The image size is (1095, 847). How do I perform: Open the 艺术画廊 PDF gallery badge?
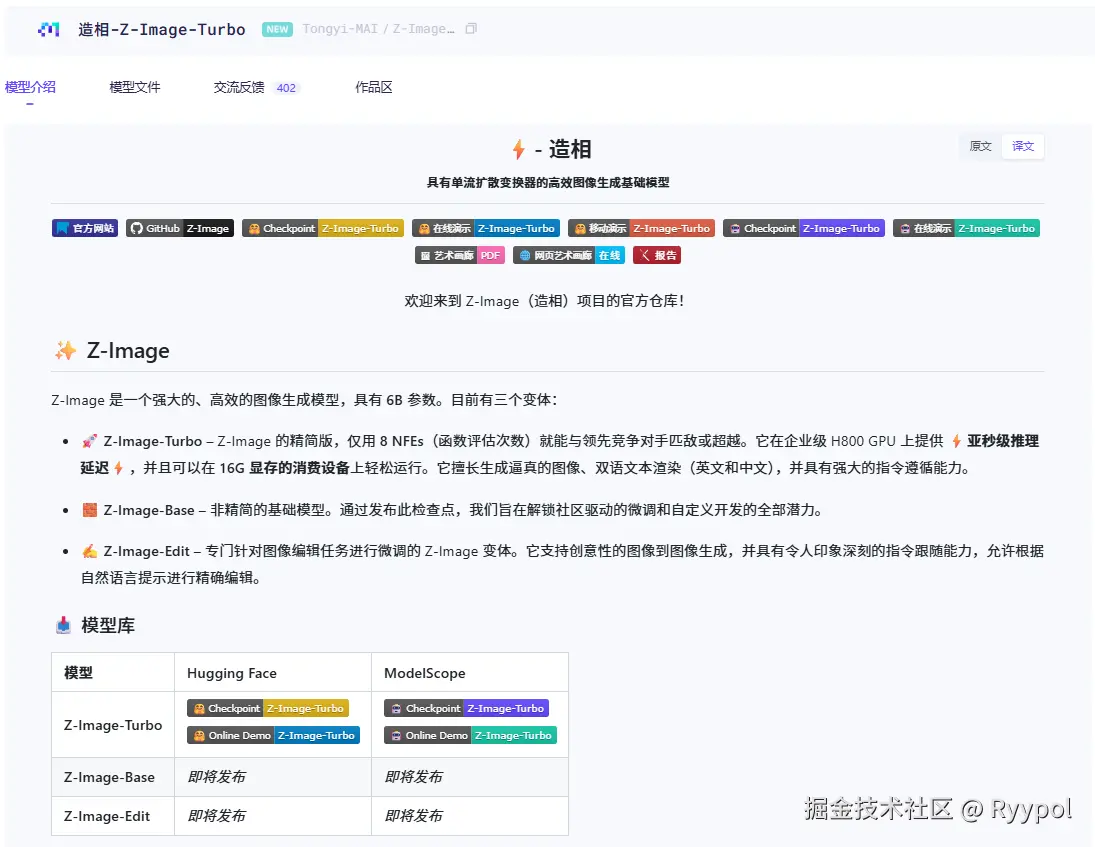[459, 254]
